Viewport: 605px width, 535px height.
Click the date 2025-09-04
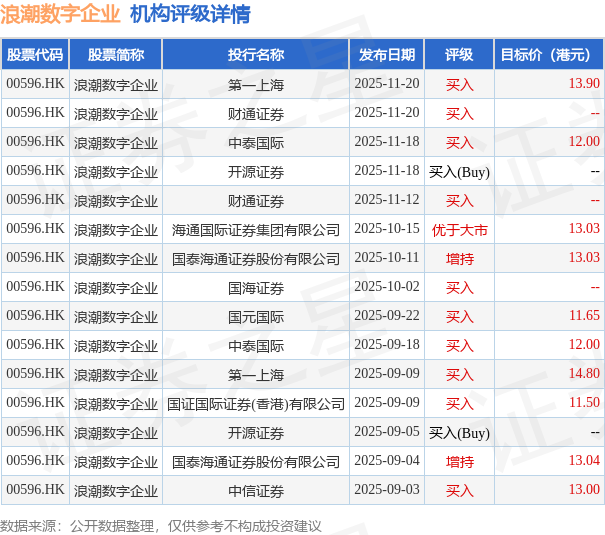tap(387, 460)
